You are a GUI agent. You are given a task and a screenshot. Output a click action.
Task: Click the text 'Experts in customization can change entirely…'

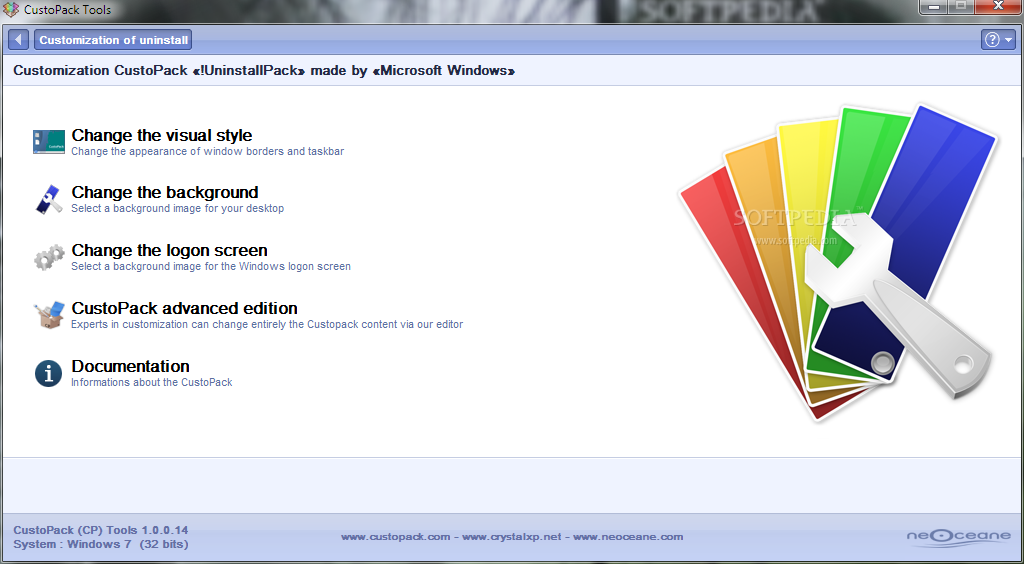(x=266, y=324)
